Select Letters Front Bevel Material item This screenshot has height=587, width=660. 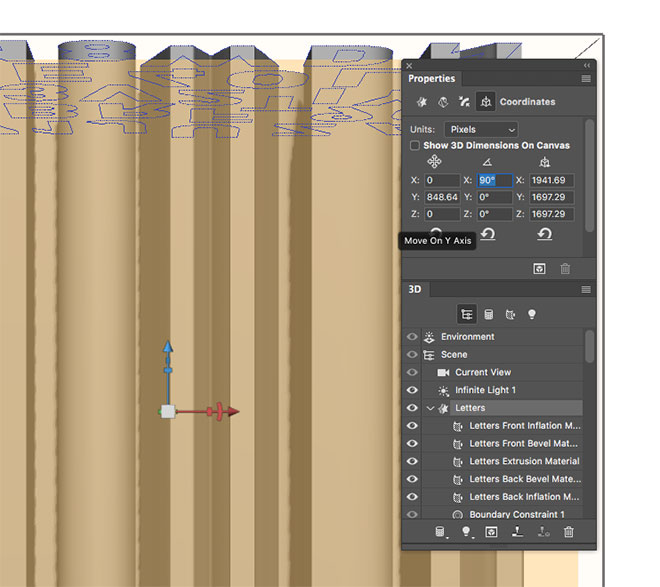(x=523, y=444)
